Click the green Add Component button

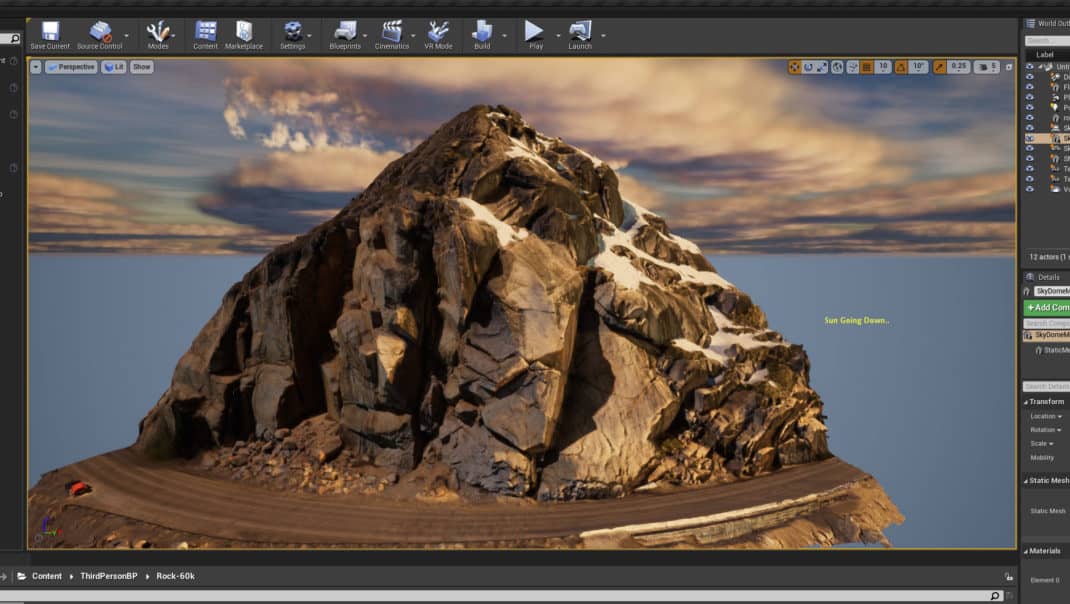[1046, 308]
